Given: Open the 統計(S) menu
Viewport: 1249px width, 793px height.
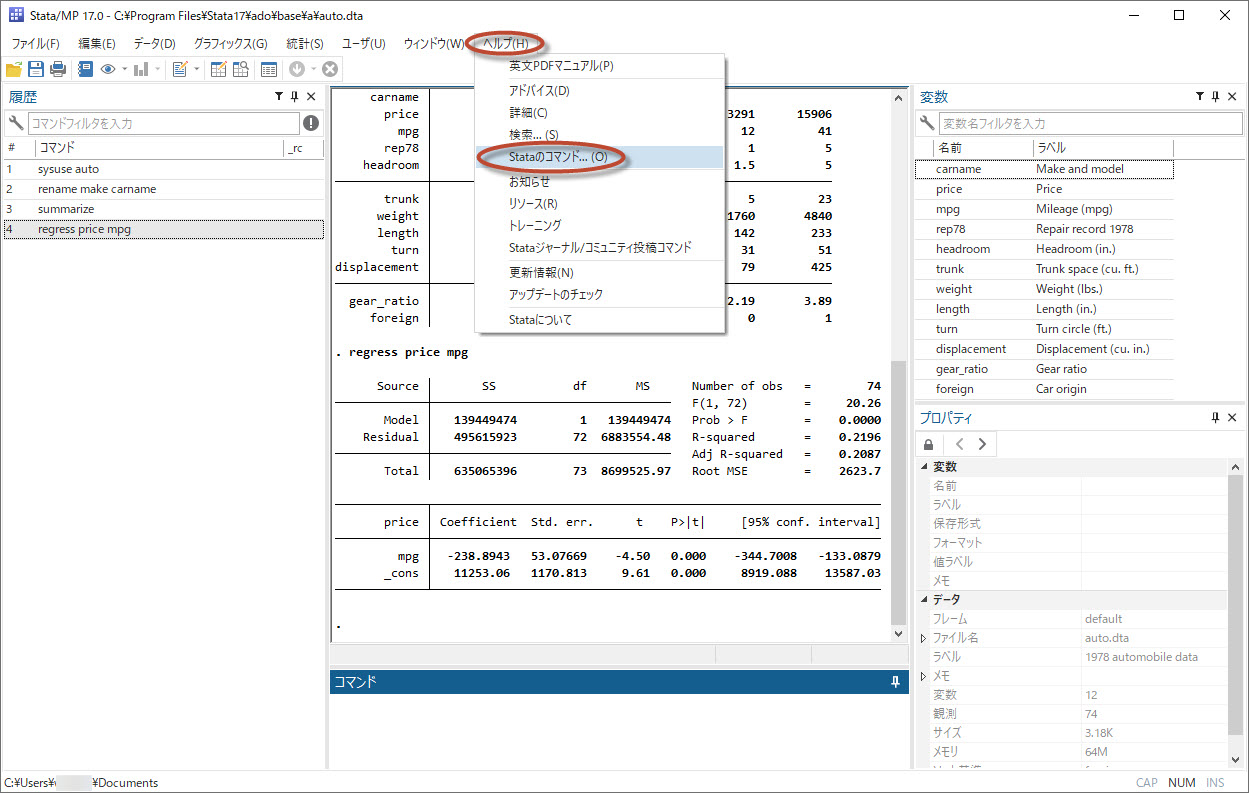Looking at the screenshot, I should 305,44.
